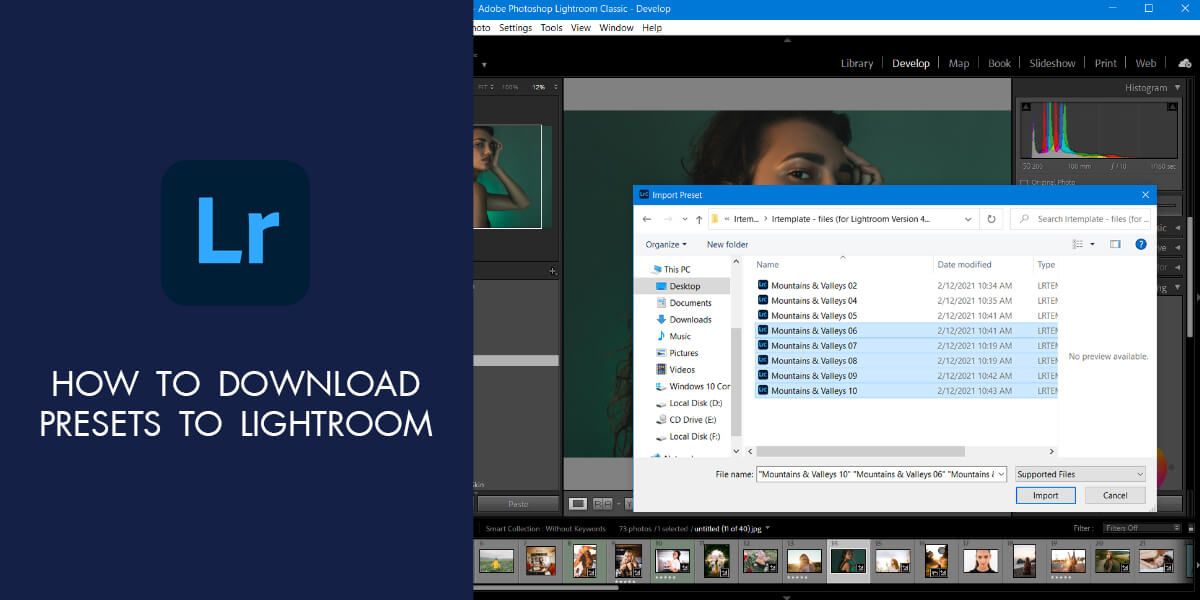The width and height of the screenshot is (1200, 600).
Task: Refresh the folder in Import Preset dialog
Action: (x=991, y=219)
